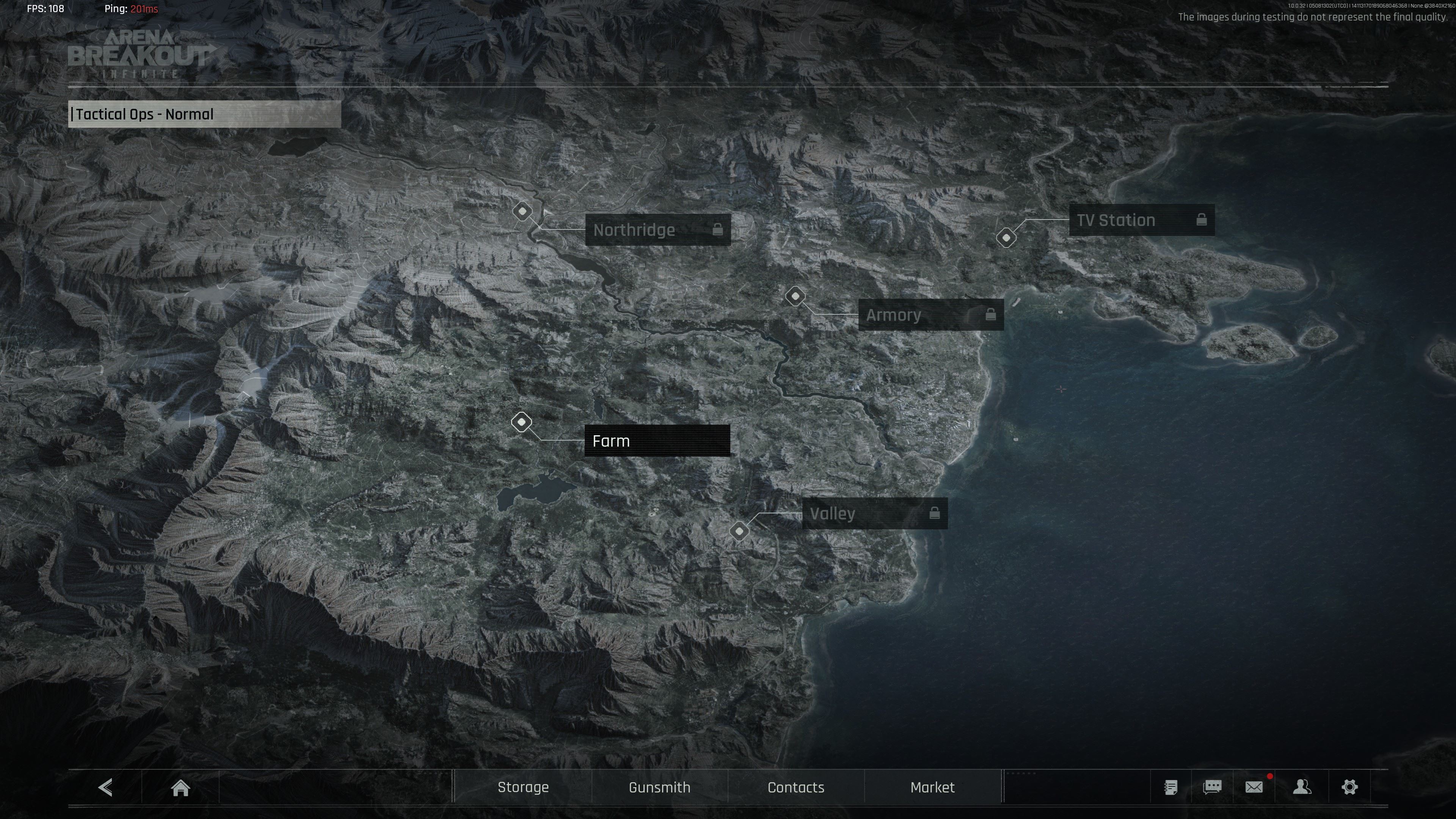The height and width of the screenshot is (819, 1456).
Task: Open the Storage tab
Action: [x=523, y=788]
